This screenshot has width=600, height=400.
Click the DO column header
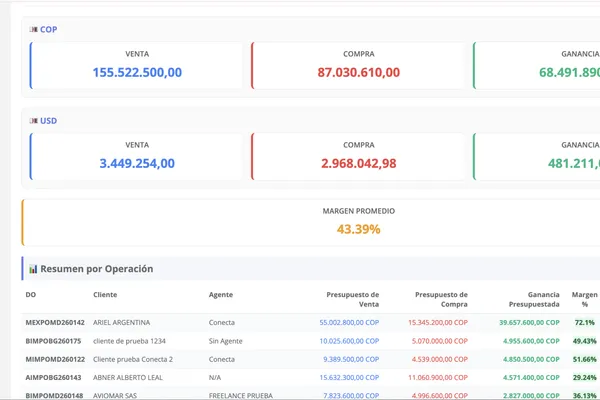pos(31,295)
